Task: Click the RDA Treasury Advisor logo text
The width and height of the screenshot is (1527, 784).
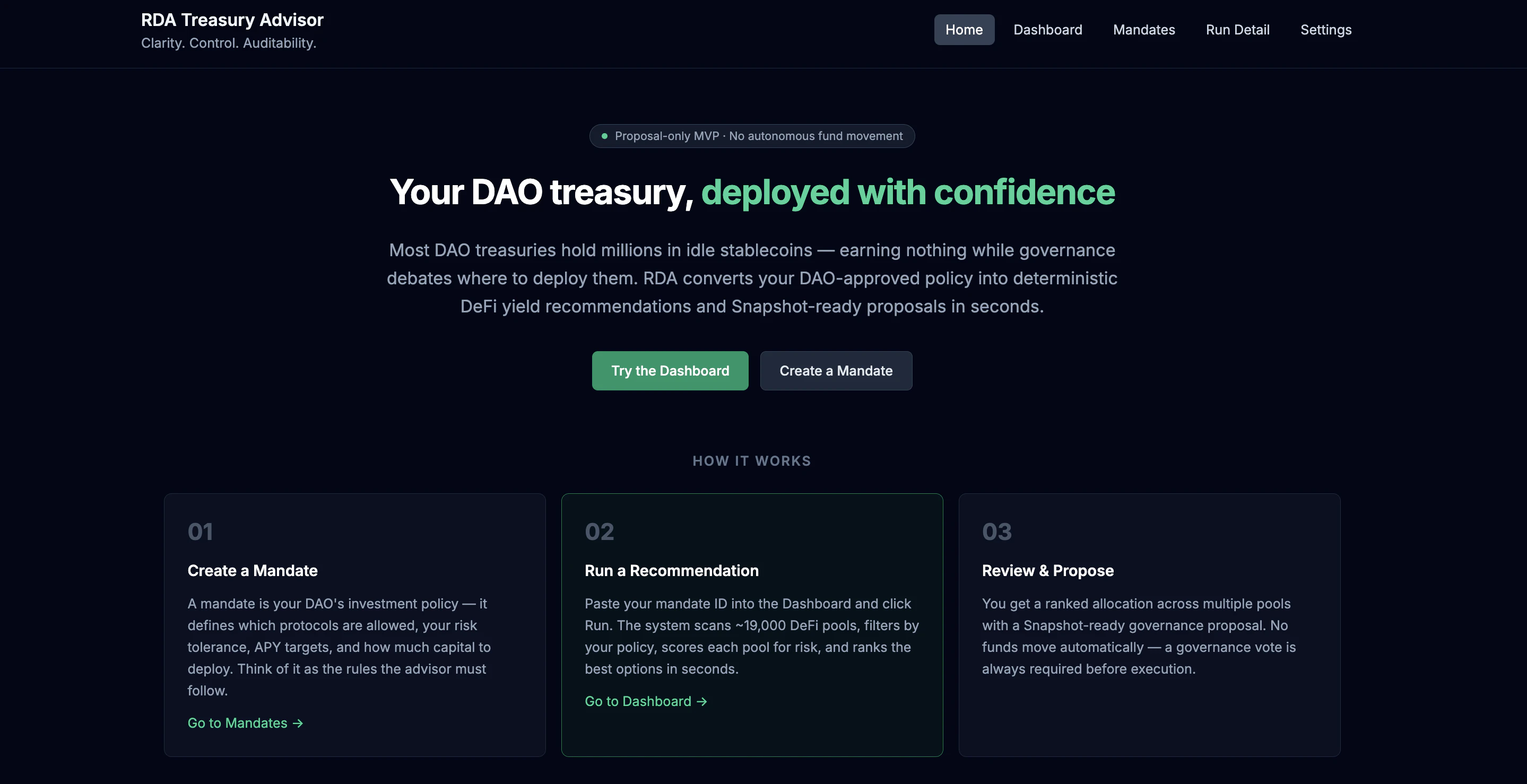Action: pyautogui.click(x=232, y=20)
